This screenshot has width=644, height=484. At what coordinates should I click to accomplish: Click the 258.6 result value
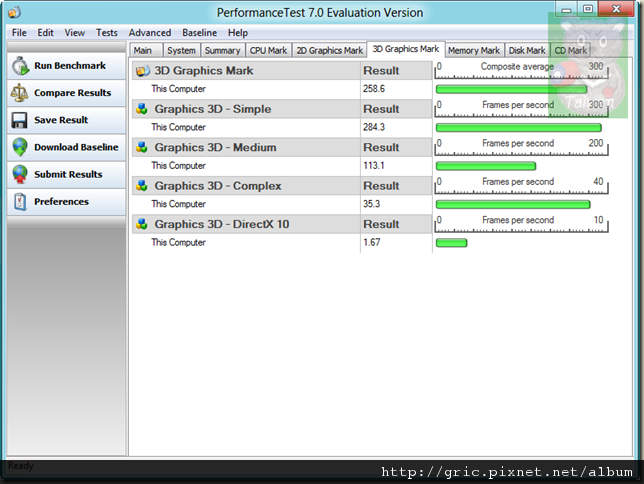[374, 89]
